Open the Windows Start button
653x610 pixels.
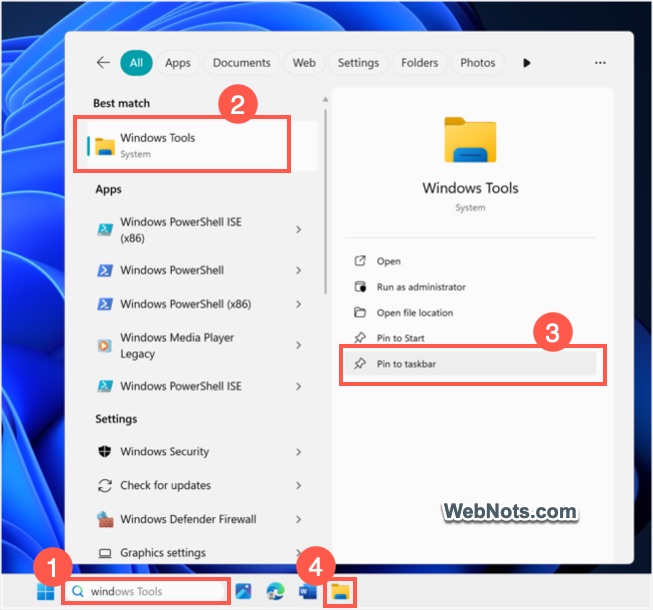point(45,591)
